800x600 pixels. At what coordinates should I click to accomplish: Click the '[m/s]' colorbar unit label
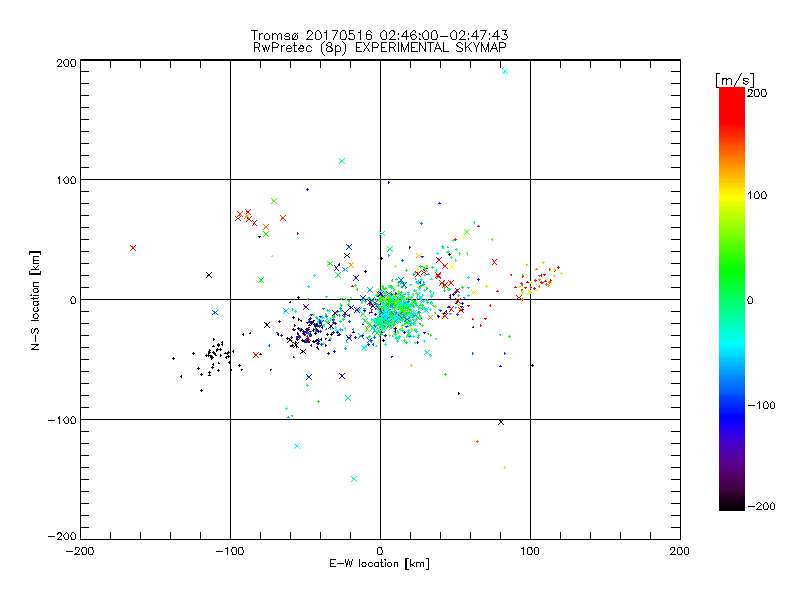point(735,80)
